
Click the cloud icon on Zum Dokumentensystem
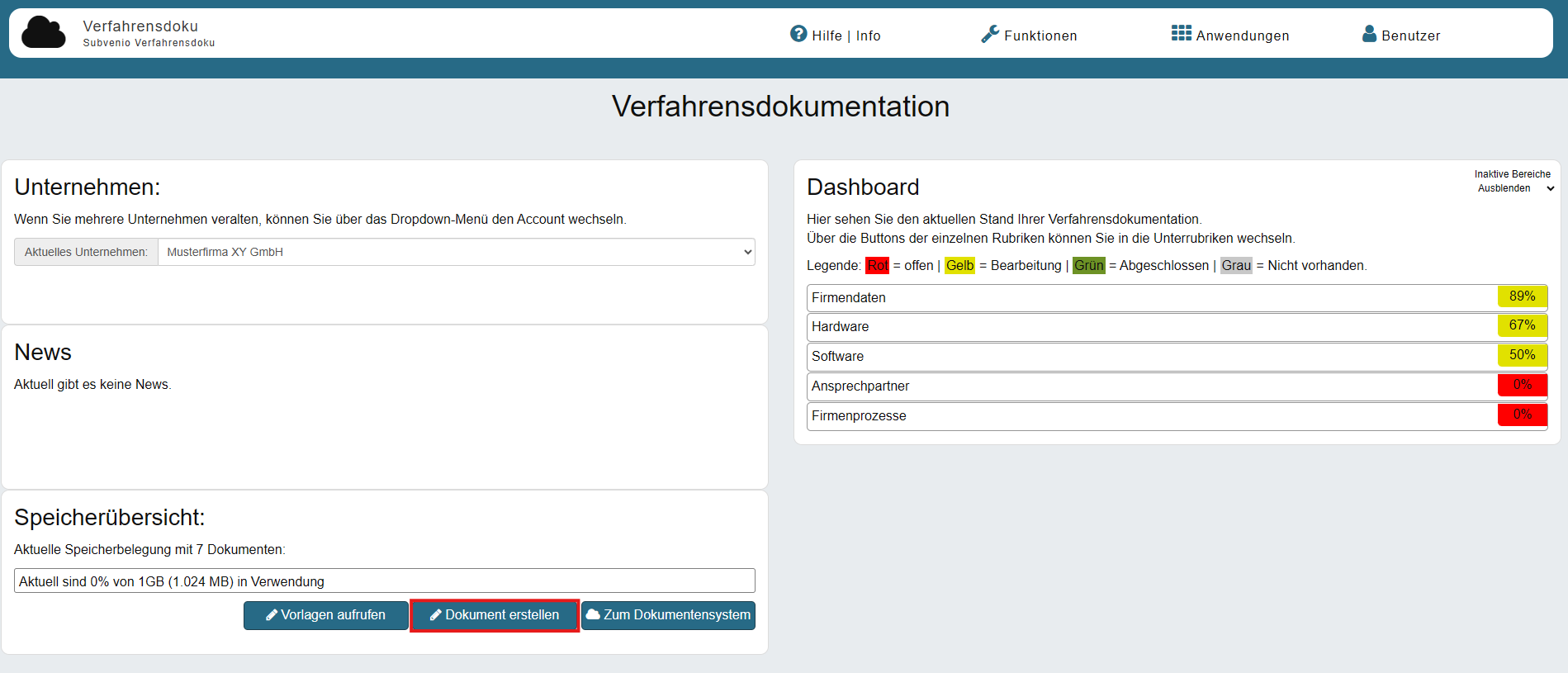coord(593,614)
